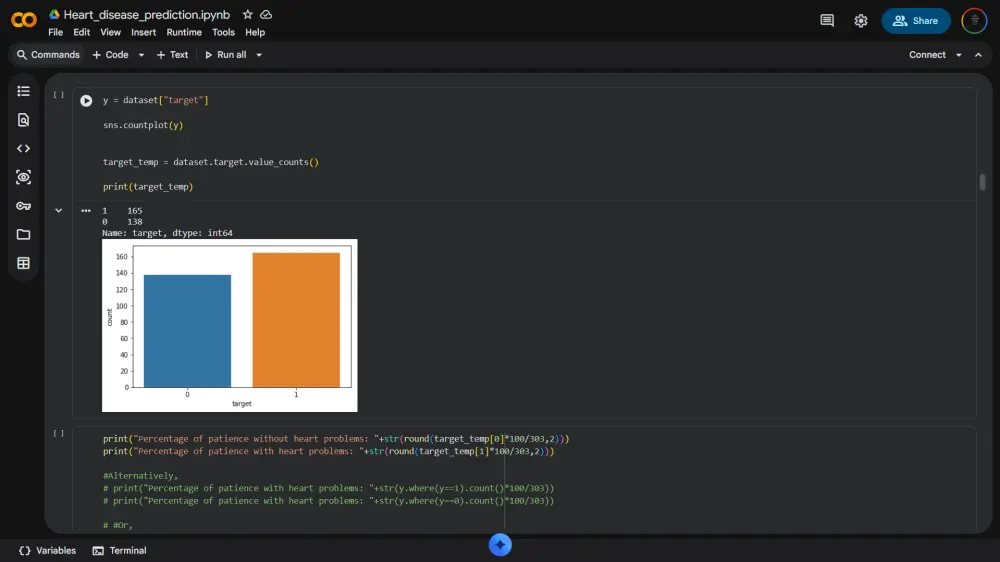Image resolution: width=1000 pixels, height=562 pixels.
Task: Click the target_temp value_counts code line
Action: (210, 162)
